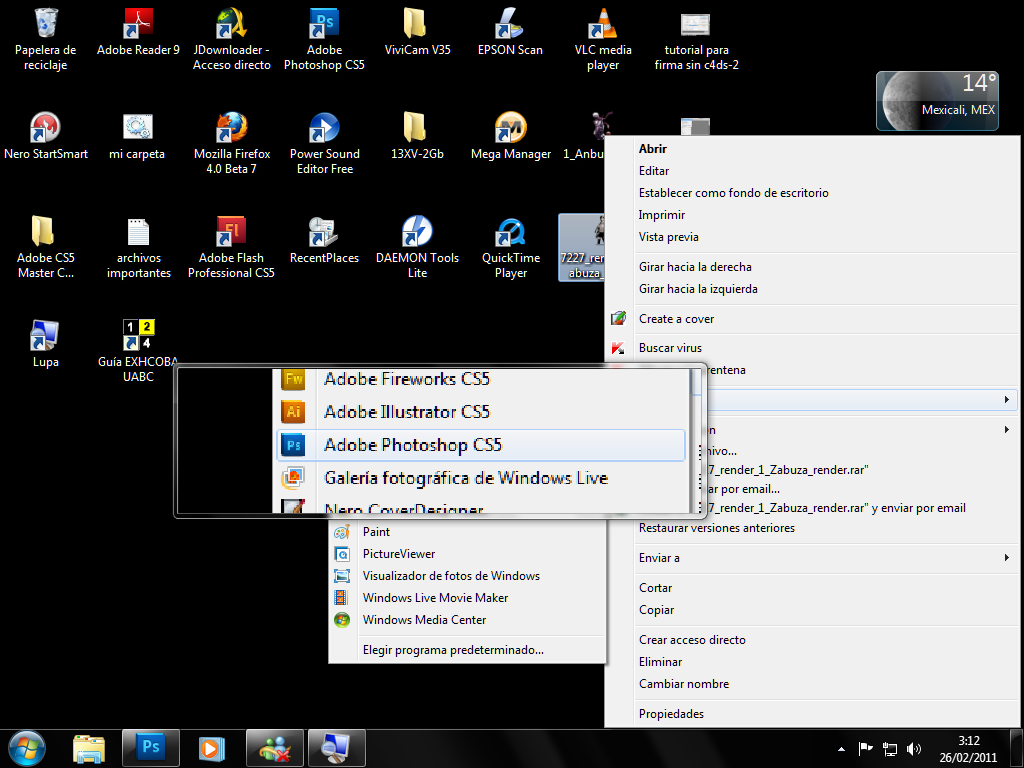This screenshot has height=768, width=1024.
Task: Open QuickTime Player shortcut
Action: (x=511, y=248)
